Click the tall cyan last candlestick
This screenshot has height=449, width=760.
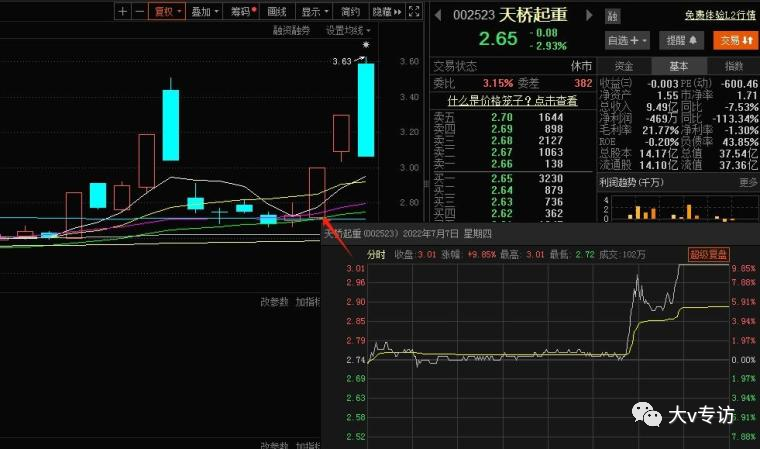[366, 110]
